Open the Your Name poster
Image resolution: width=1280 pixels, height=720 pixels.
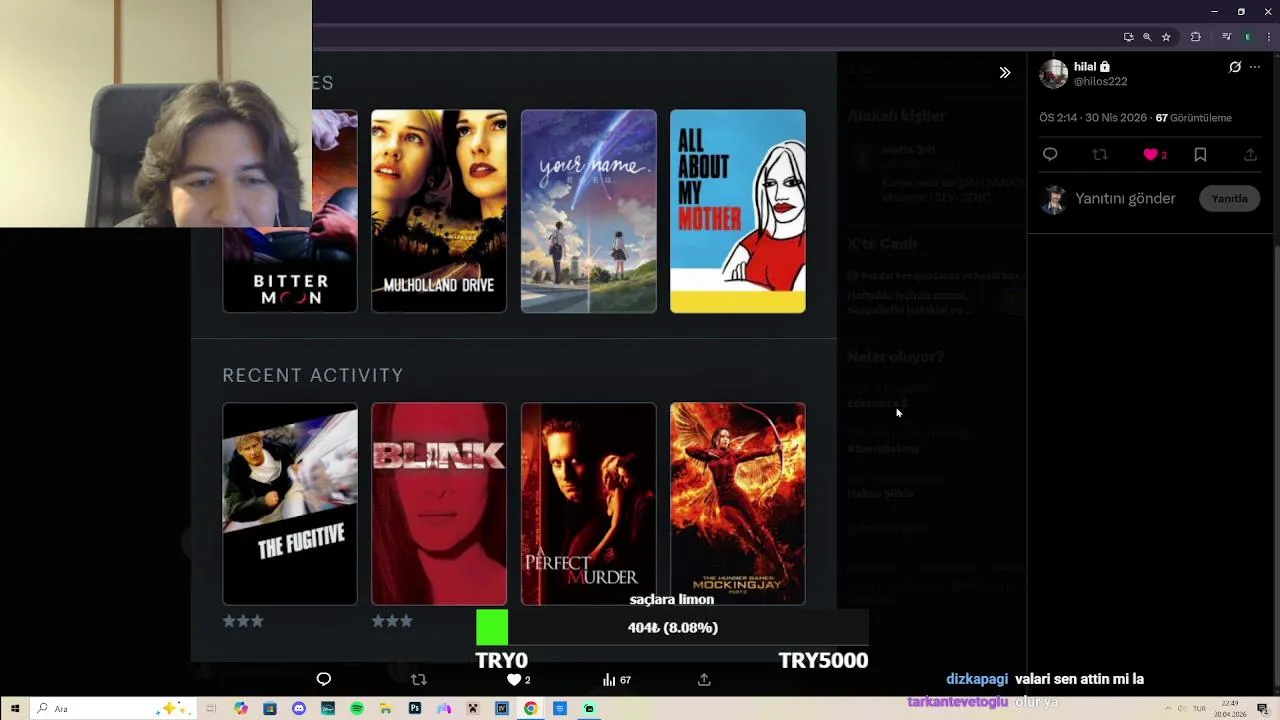pyautogui.click(x=588, y=211)
